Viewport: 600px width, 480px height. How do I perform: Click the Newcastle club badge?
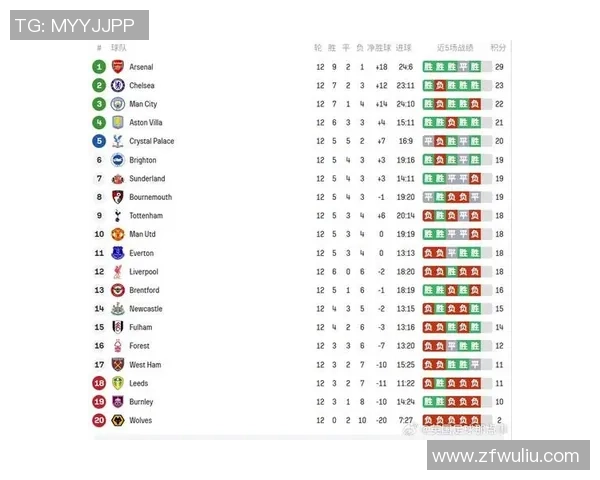tap(117, 309)
